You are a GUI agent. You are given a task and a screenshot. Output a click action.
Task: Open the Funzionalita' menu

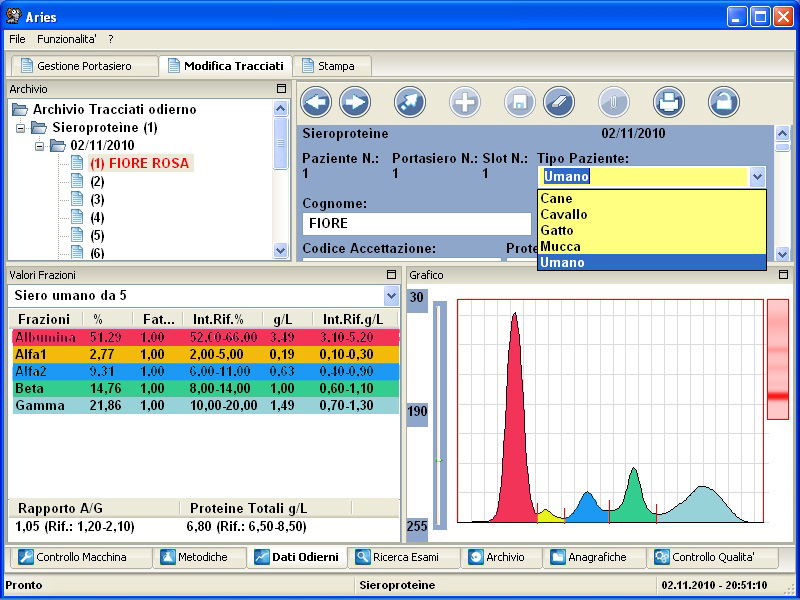point(67,39)
